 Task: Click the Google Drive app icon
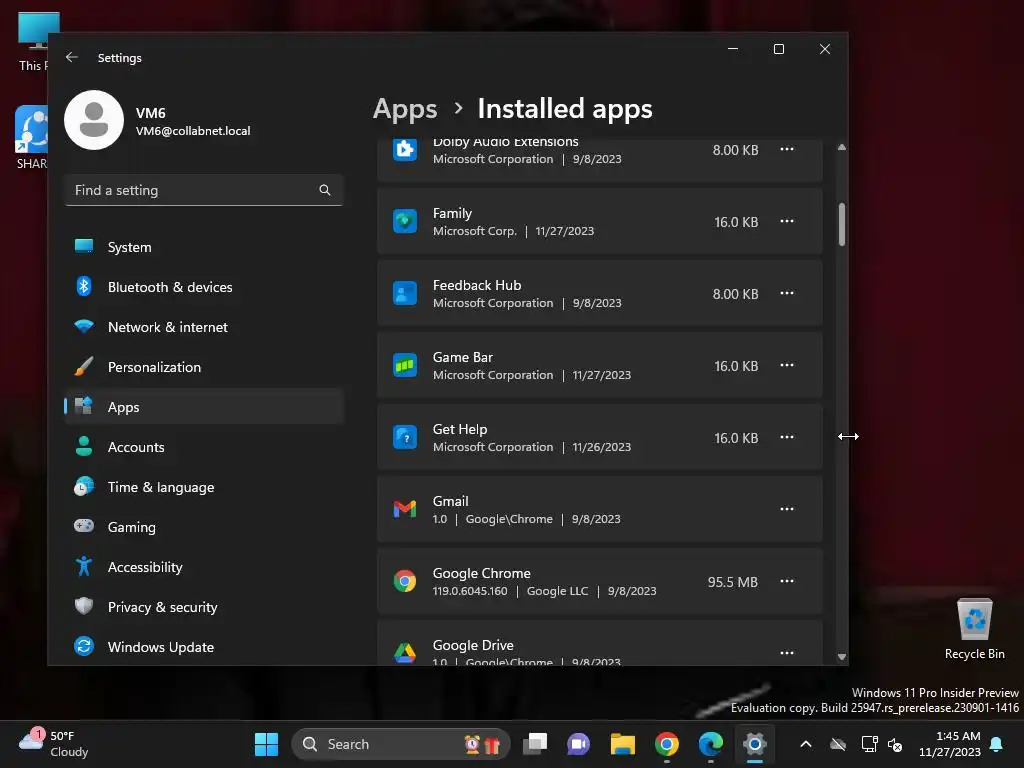405,652
